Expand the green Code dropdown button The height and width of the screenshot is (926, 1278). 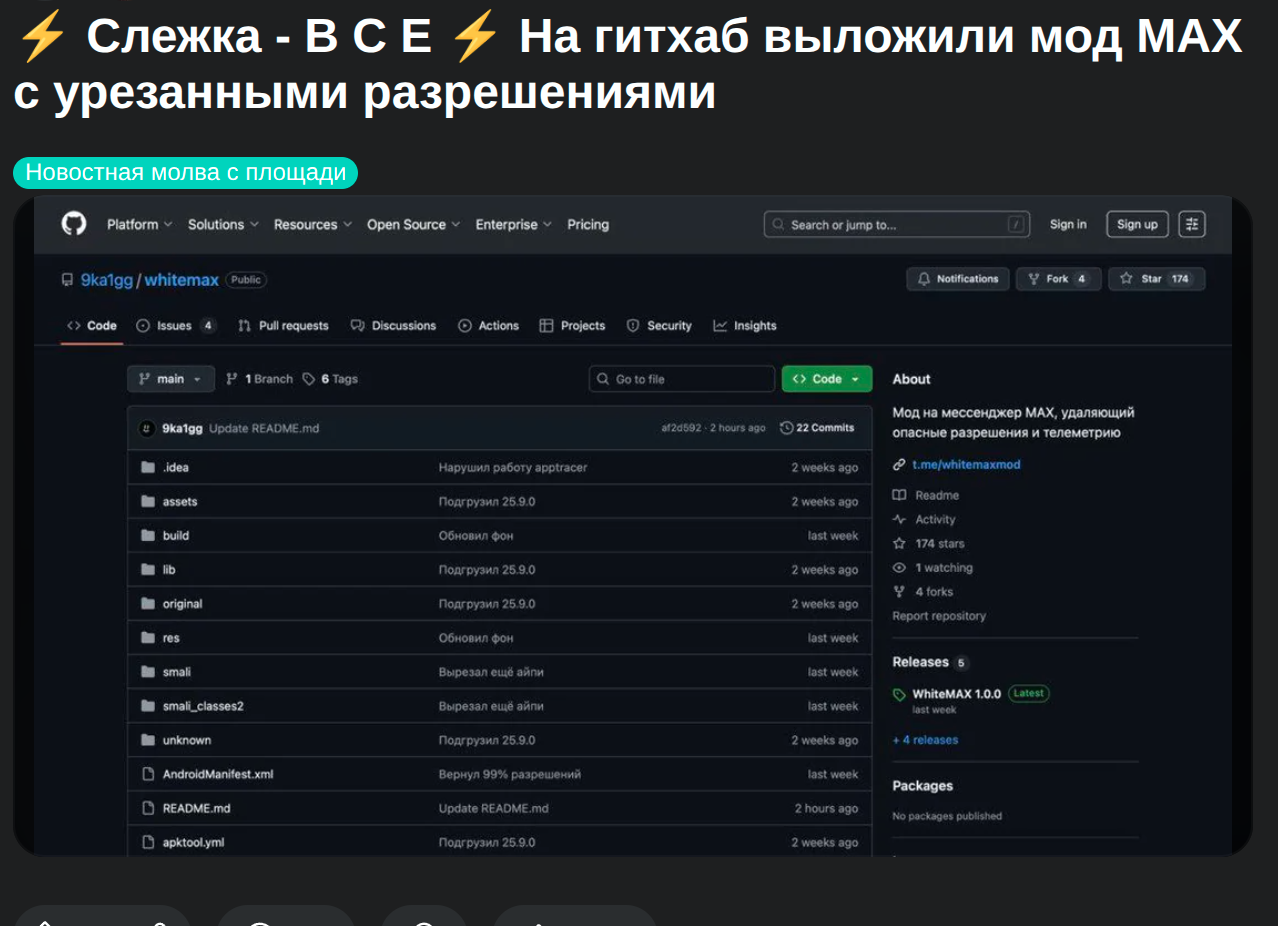[x=826, y=379]
